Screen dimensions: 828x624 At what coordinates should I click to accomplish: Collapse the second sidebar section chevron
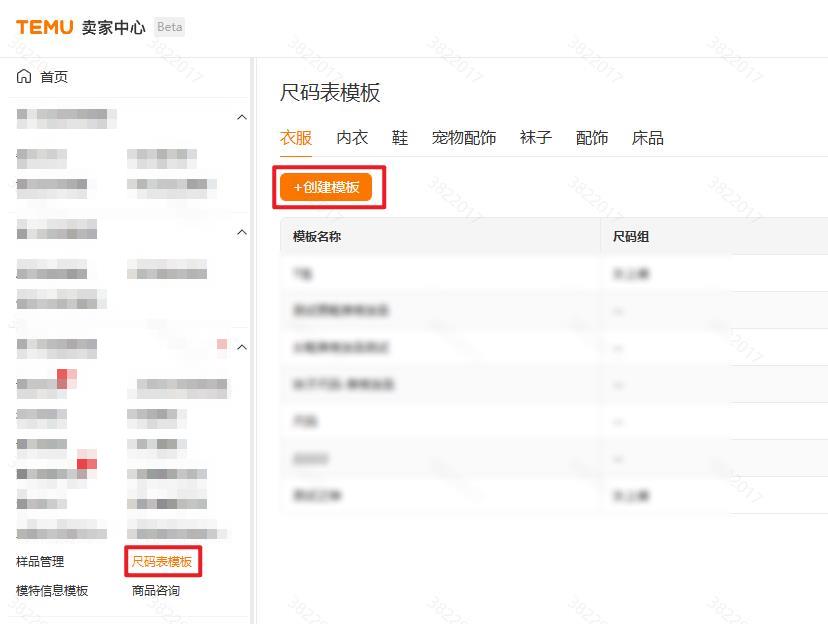pyautogui.click(x=241, y=232)
